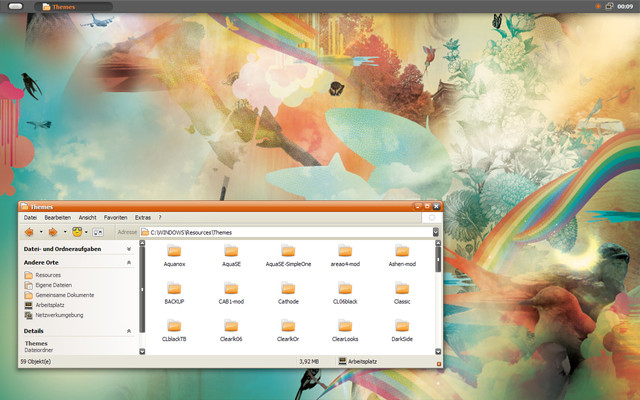640x400 pixels.
Task: Select the Ashen-mod folder icon
Action: (x=402, y=251)
